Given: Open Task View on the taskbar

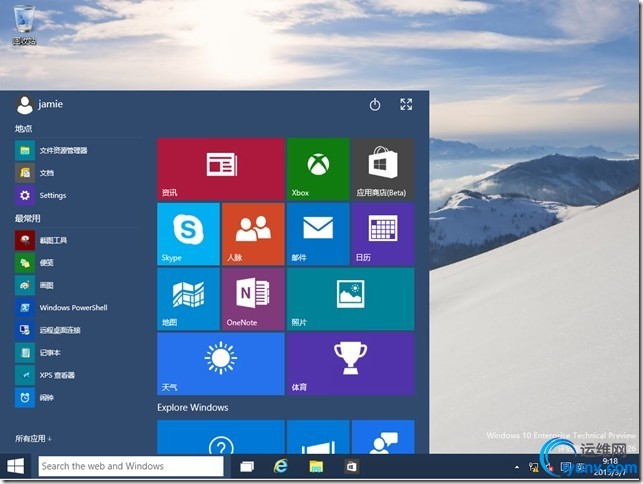Looking at the screenshot, I should pyautogui.click(x=247, y=466).
